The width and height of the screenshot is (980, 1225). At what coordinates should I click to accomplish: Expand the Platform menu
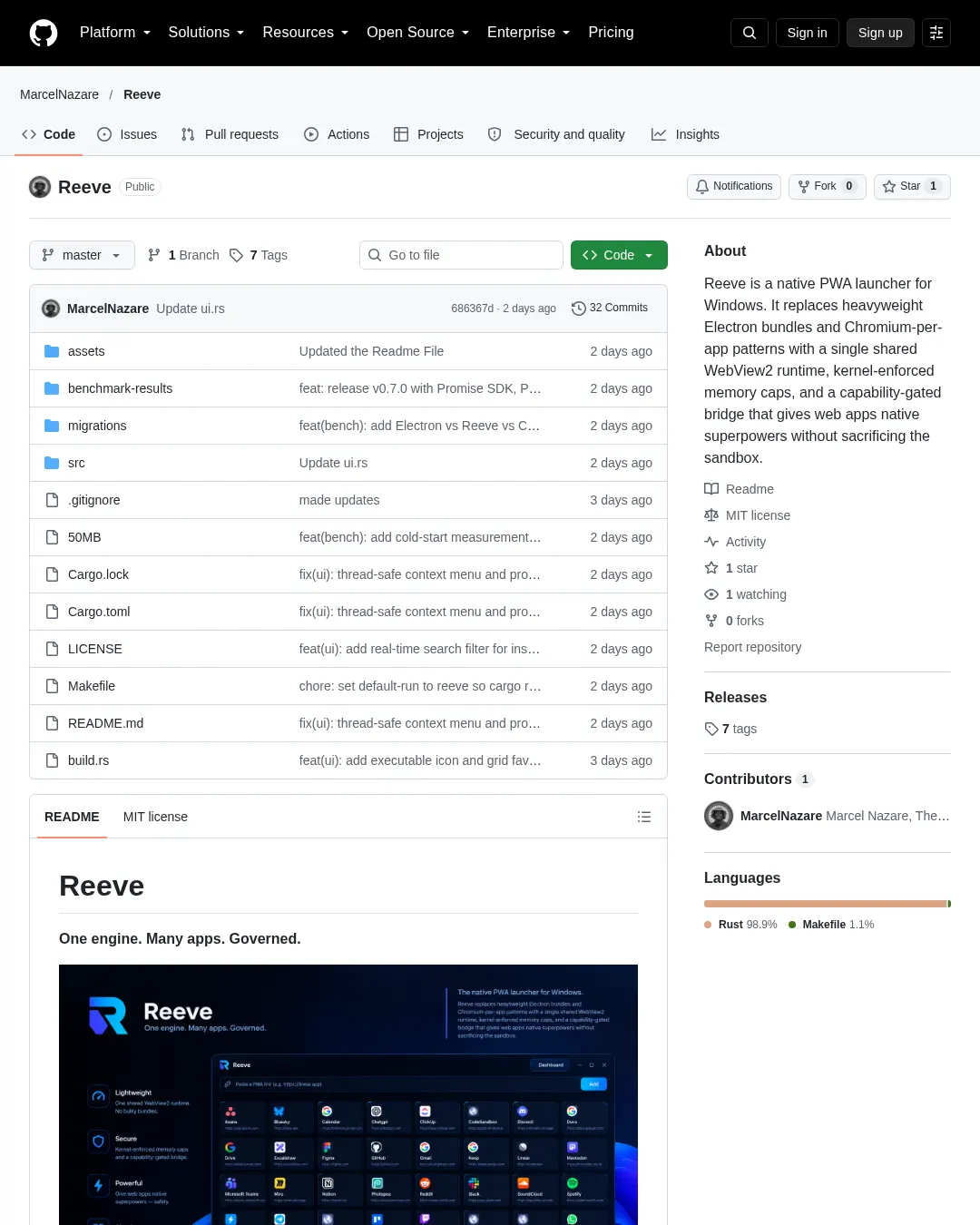[x=115, y=33]
